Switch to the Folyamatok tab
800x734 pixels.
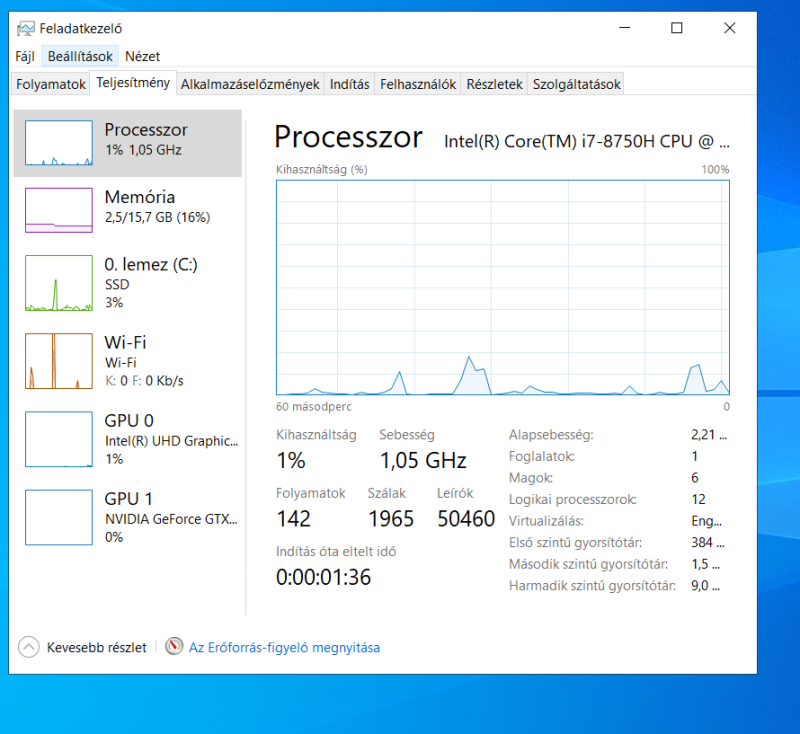click(x=51, y=84)
